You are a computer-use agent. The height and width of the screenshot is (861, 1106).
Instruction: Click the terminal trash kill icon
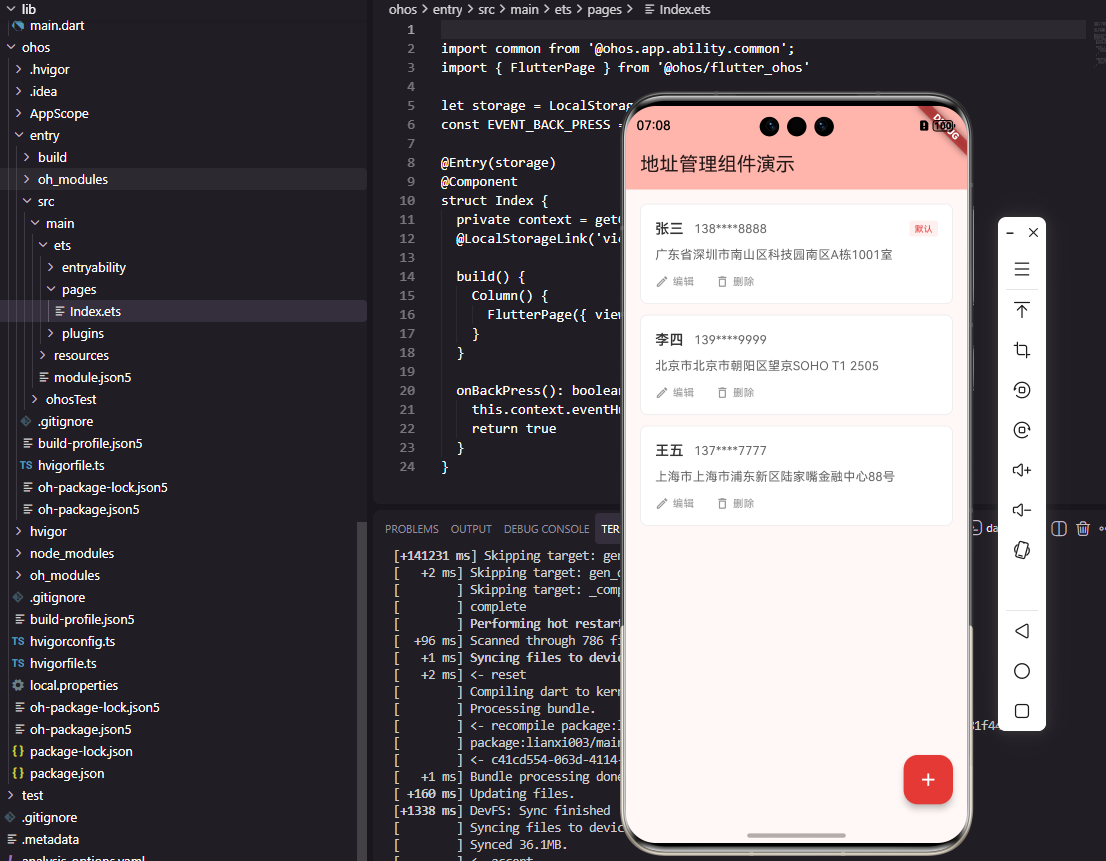[1083, 529]
